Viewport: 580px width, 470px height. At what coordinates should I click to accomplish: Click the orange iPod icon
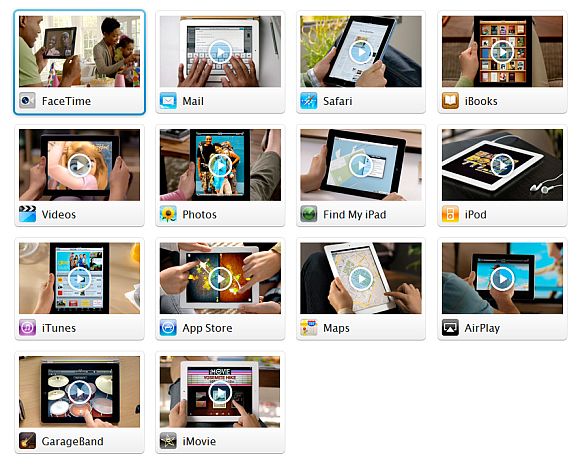pos(450,214)
